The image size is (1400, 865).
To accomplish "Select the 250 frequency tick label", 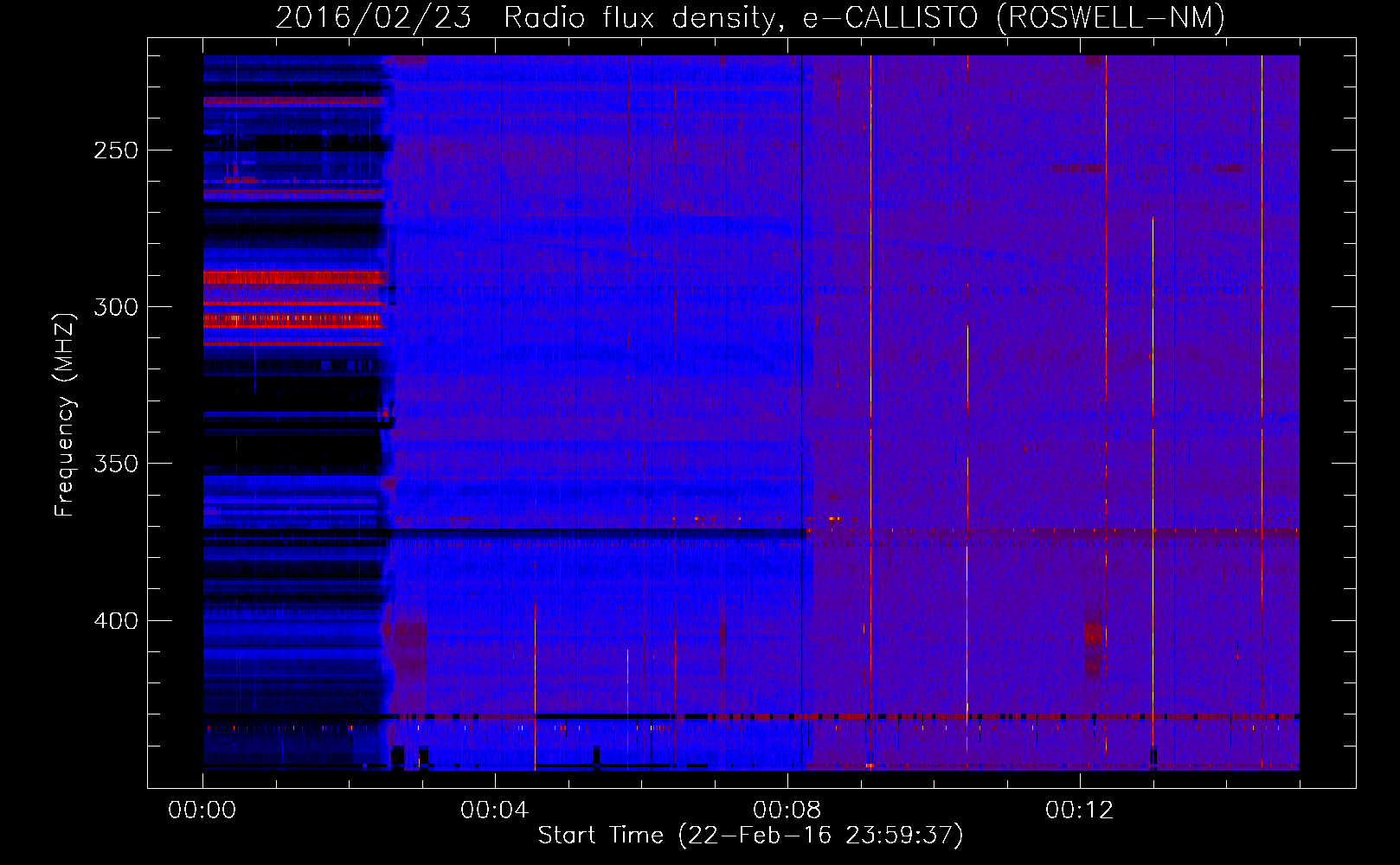I will (116, 151).
